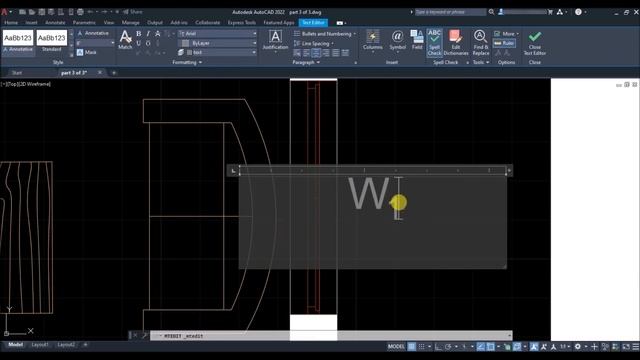Toggle Bold formatting
Screen dimensions: 640x360
(139, 33)
